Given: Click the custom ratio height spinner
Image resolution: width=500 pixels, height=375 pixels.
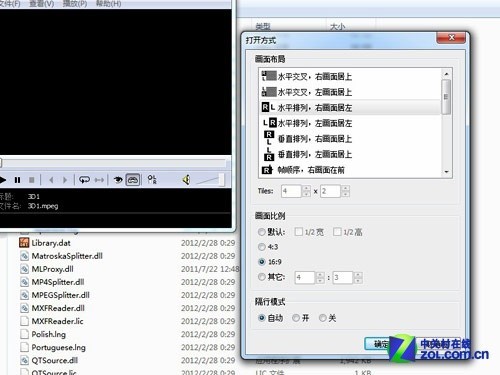Looking at the screenshot, I should 358,277.
